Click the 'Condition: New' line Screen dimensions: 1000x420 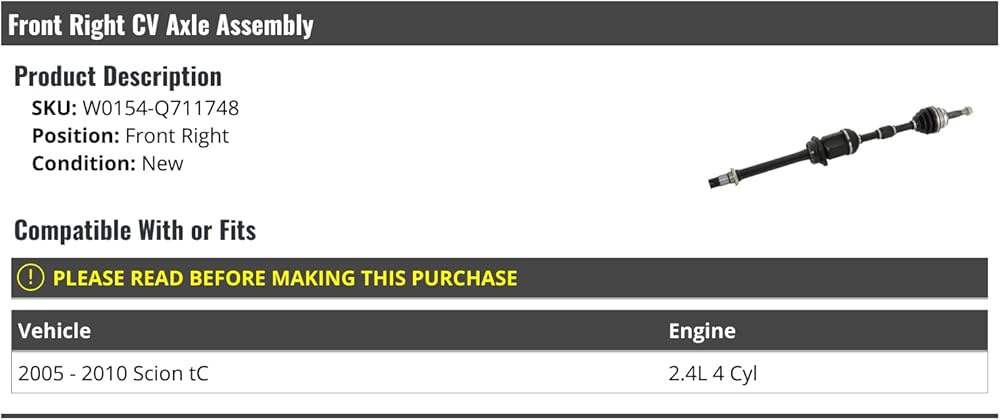coord(107,163)
